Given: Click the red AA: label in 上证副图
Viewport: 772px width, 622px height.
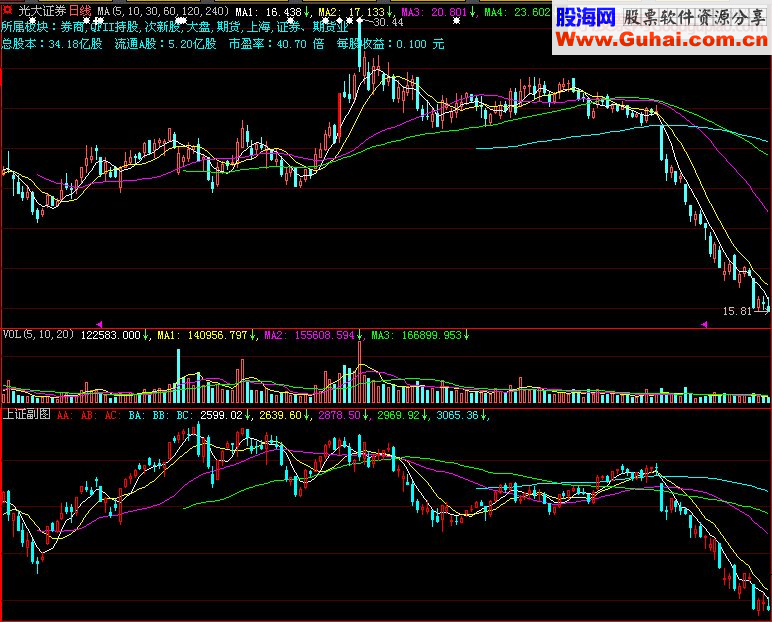Looking at the screenshot, I should 64,416.
